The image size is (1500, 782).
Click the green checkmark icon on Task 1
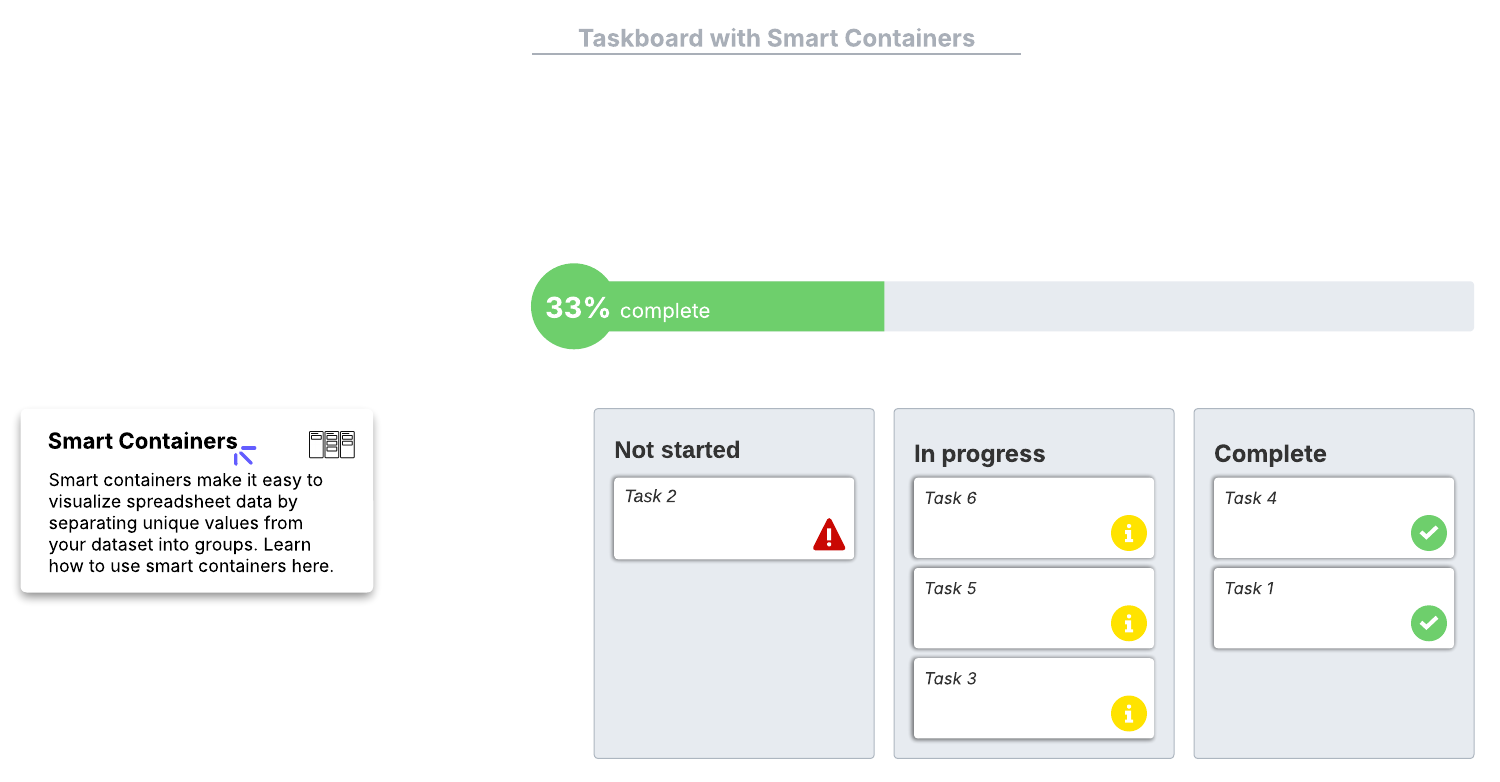1429,624
